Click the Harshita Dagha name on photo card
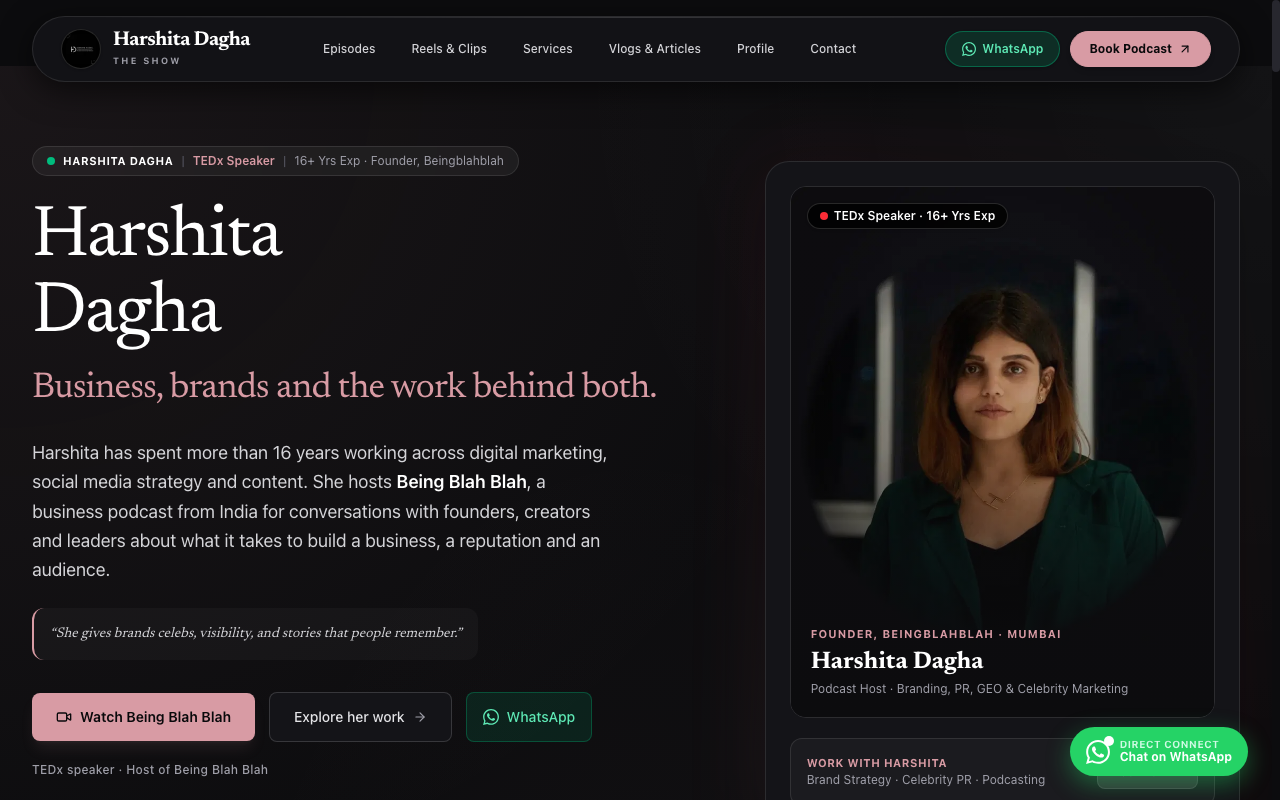This screenshot has width=1280, height=800. click(897, 660)
